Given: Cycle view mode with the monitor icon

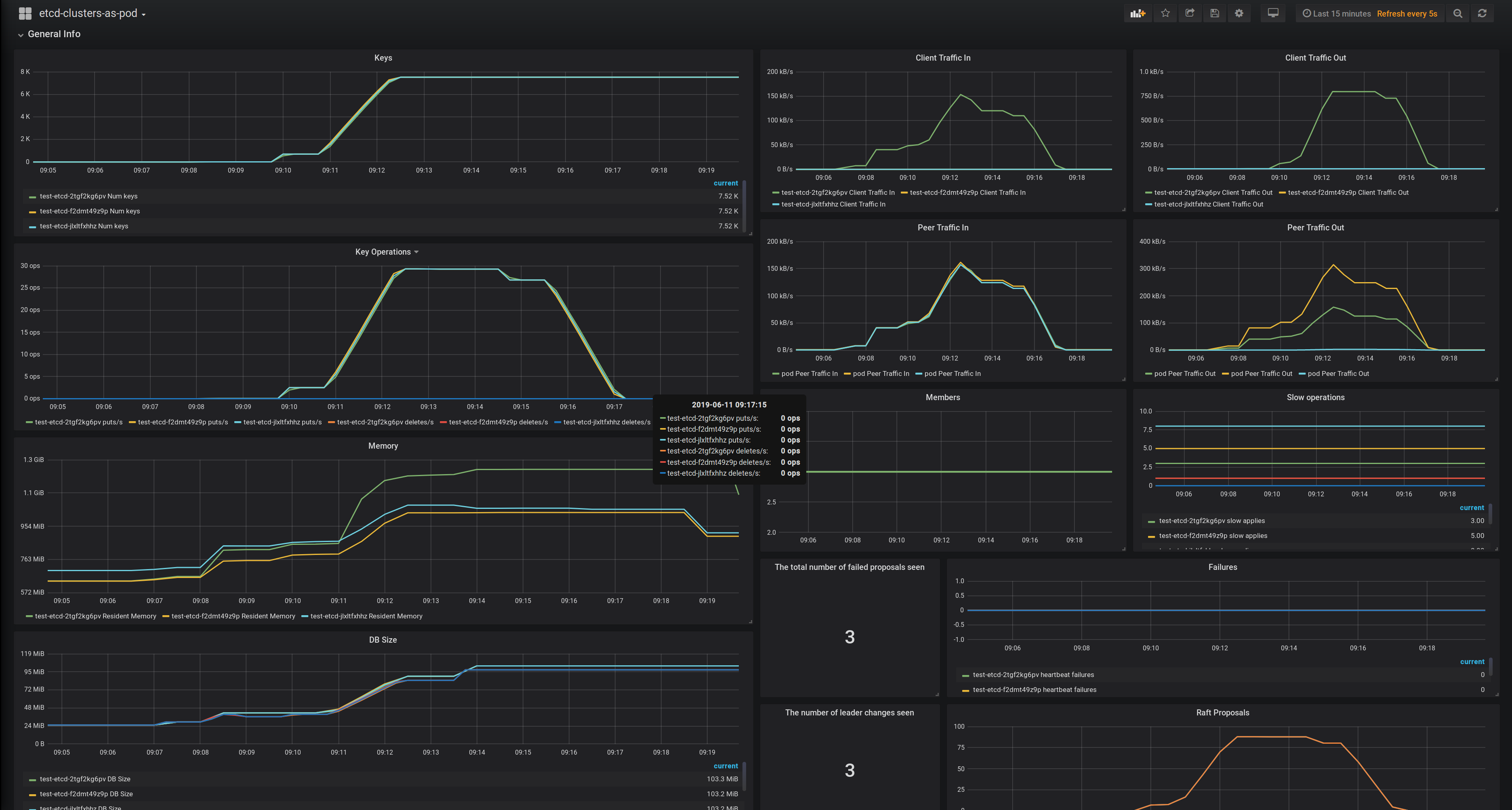Looking at the screenshot, I should (x=1272, y=13).
